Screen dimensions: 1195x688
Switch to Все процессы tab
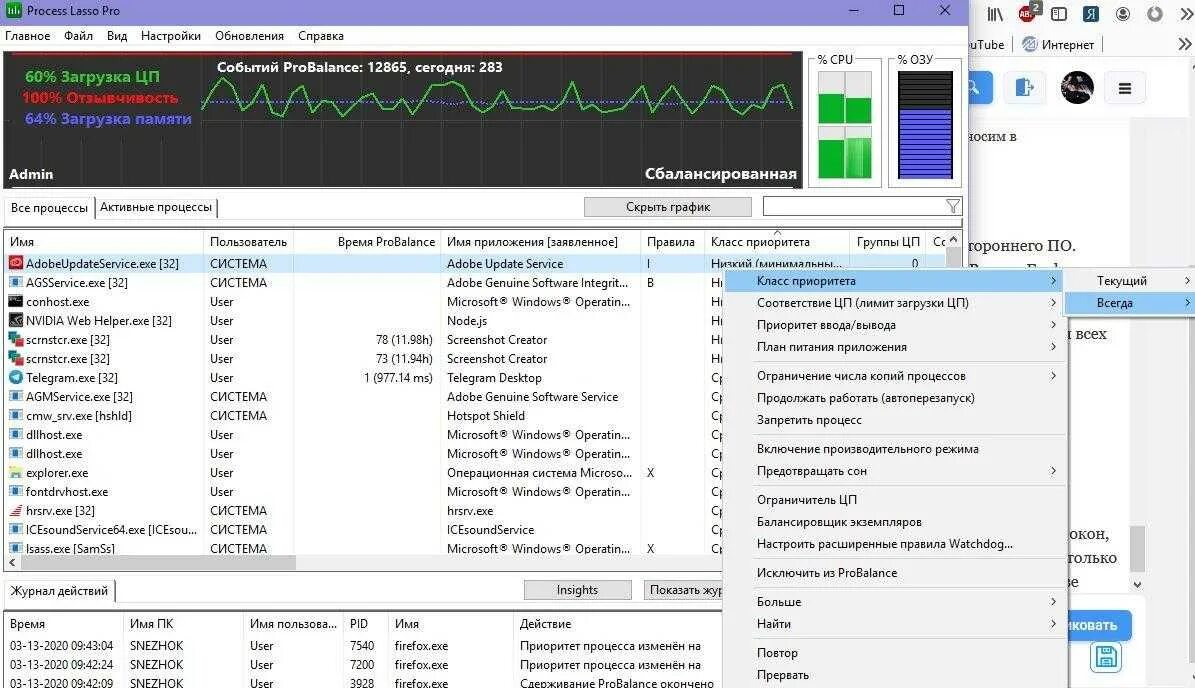(50, 208)
